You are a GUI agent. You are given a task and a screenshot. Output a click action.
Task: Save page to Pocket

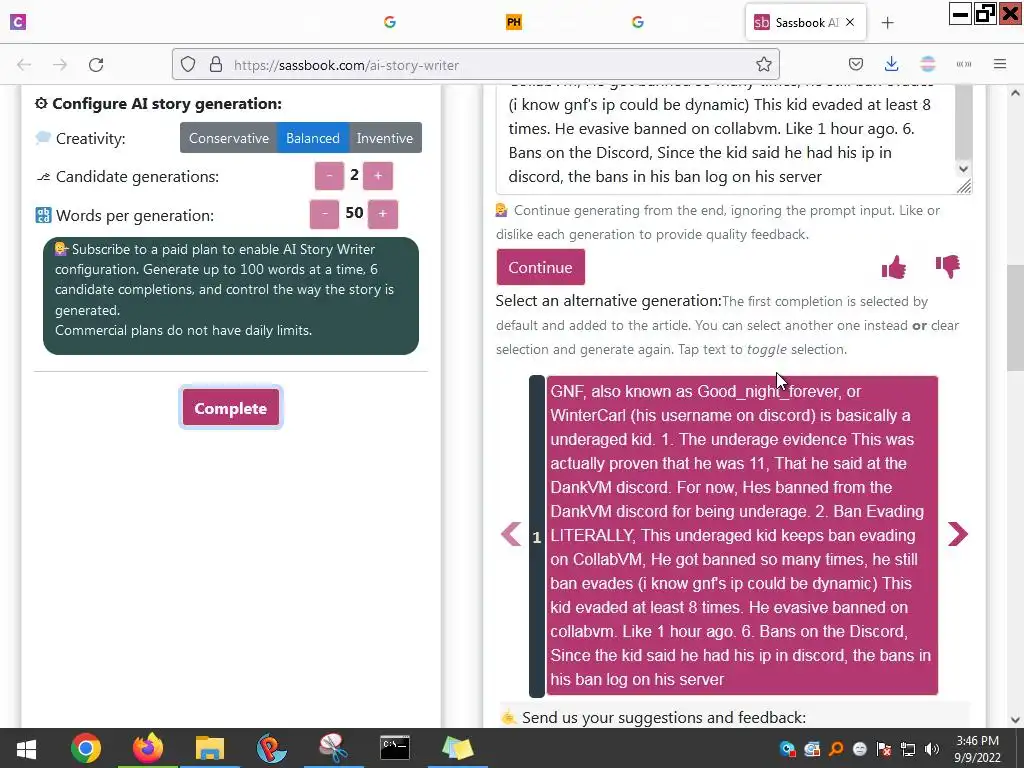point(856,64)
